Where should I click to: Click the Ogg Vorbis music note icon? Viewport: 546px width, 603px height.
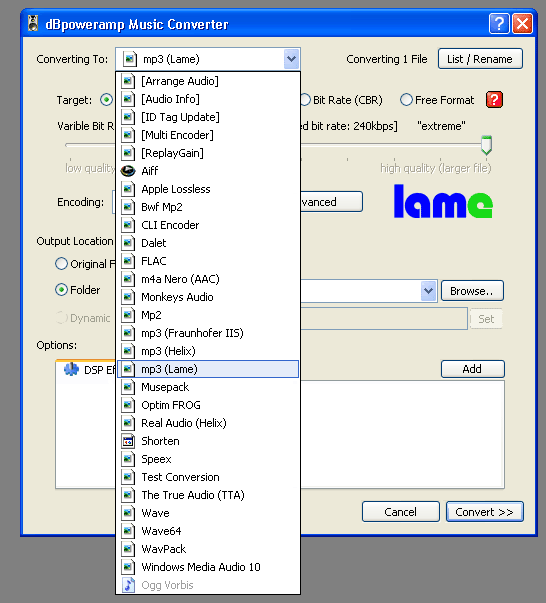click(128, 585)
